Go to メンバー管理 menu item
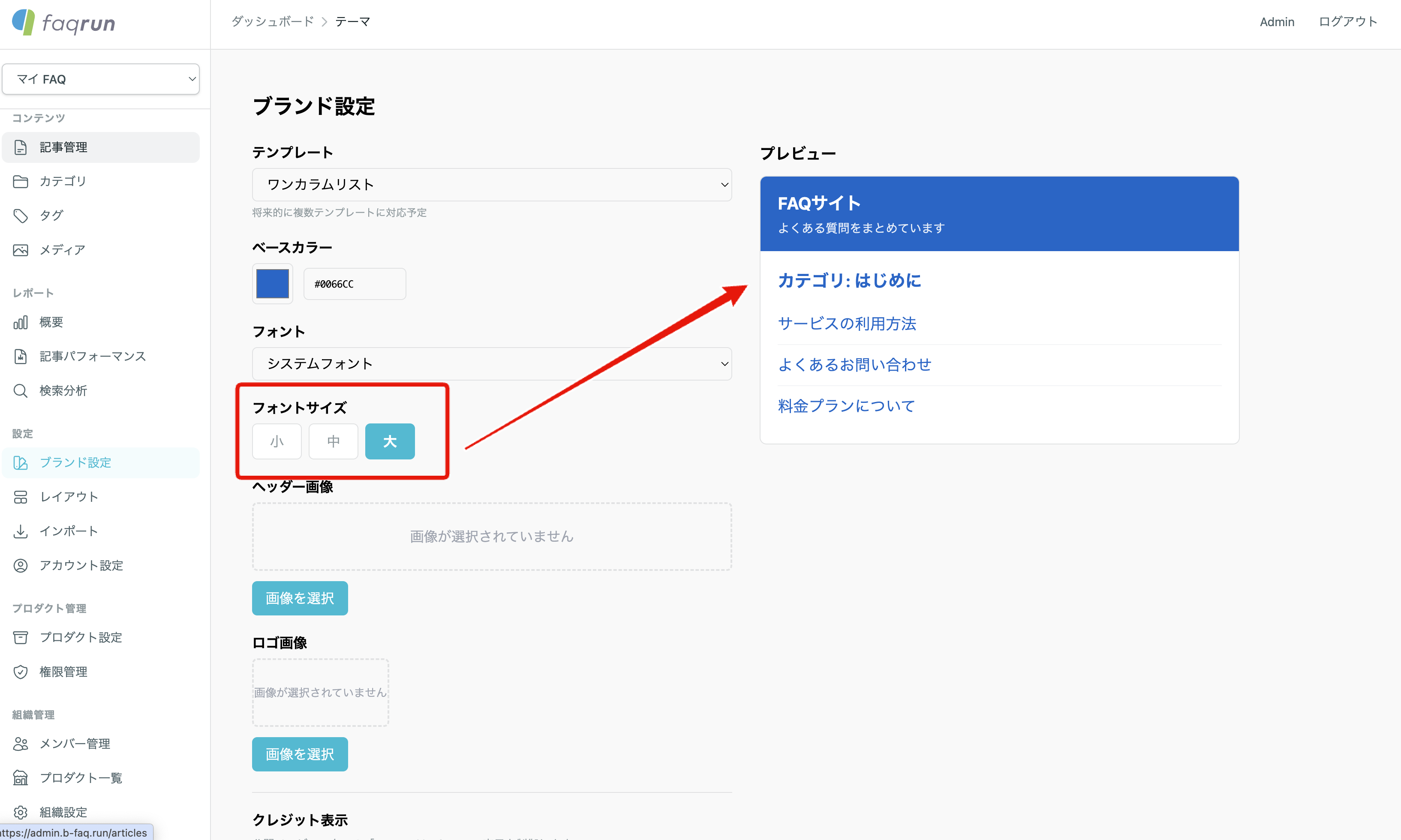This screenshot has height=840, width=1401. (101, 744)
